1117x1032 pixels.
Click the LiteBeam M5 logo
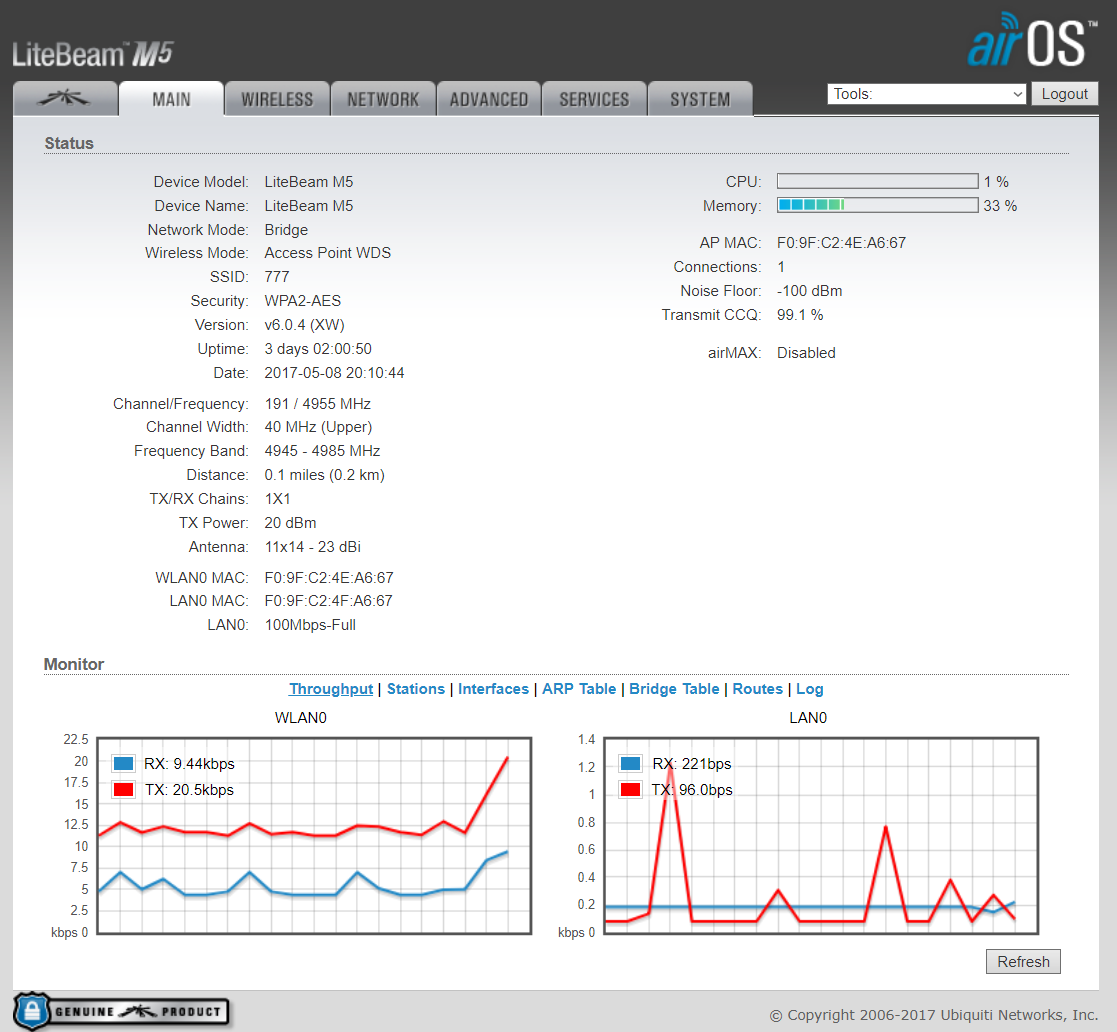click(x=93, y=54)
